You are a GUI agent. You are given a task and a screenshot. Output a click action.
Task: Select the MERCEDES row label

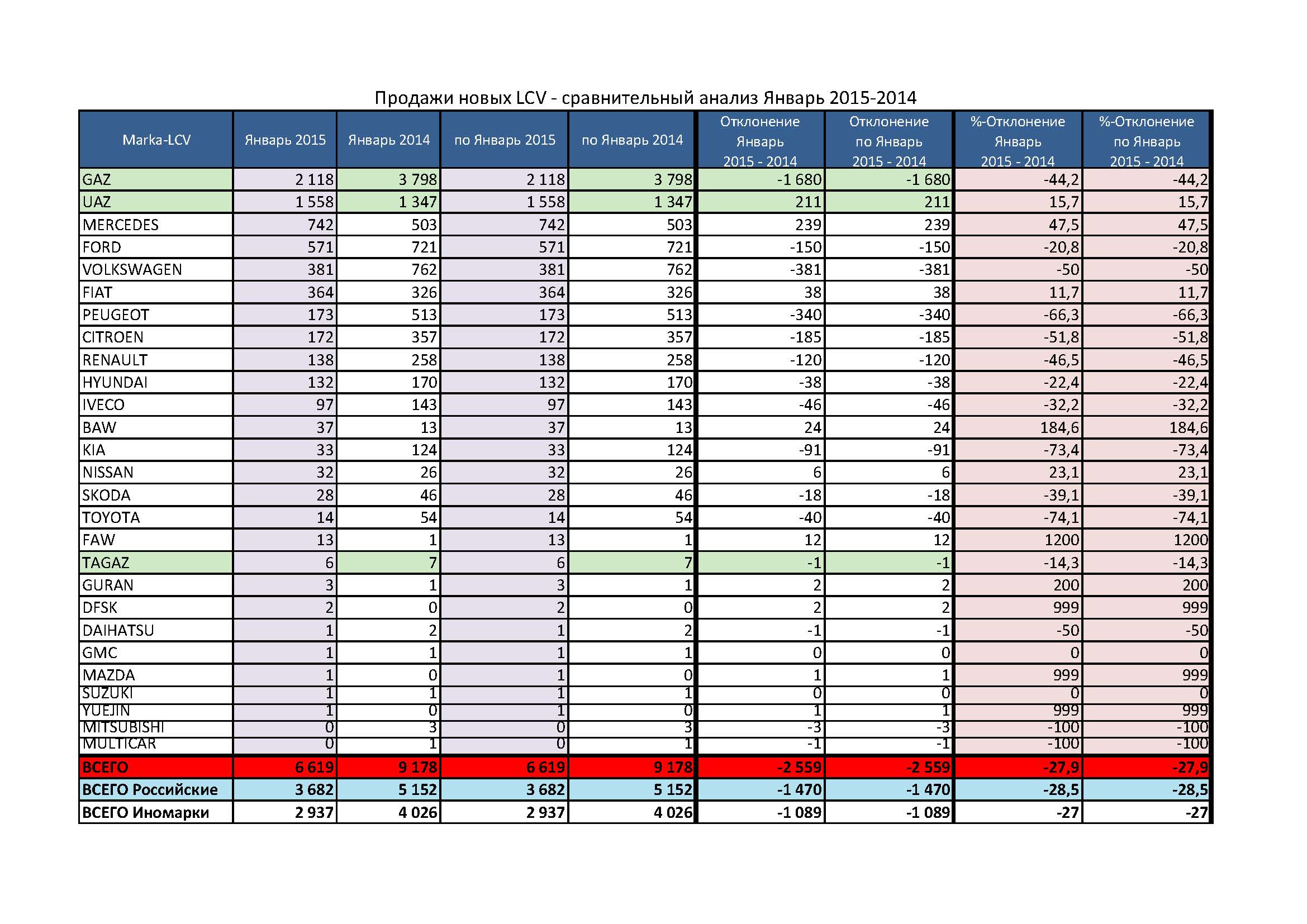120,225
